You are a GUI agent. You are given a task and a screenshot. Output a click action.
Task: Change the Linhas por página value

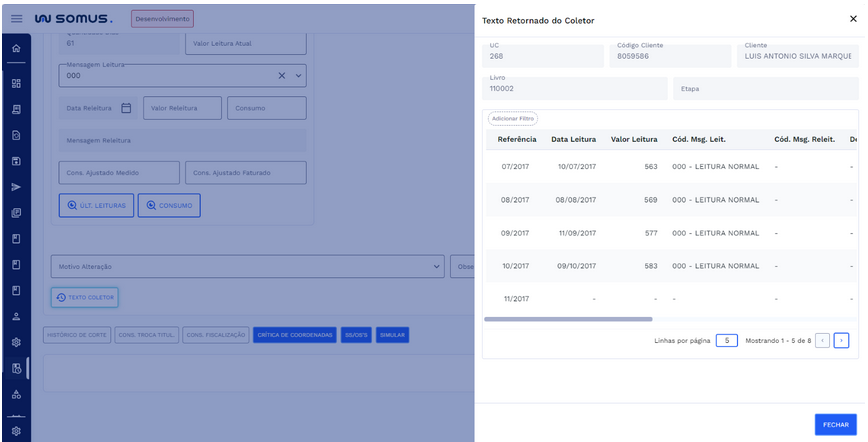727,340
